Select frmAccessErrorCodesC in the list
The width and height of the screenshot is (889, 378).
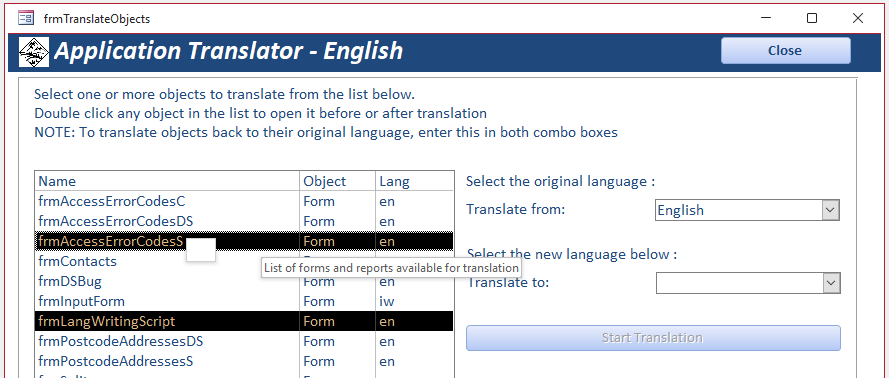point(244,201)
